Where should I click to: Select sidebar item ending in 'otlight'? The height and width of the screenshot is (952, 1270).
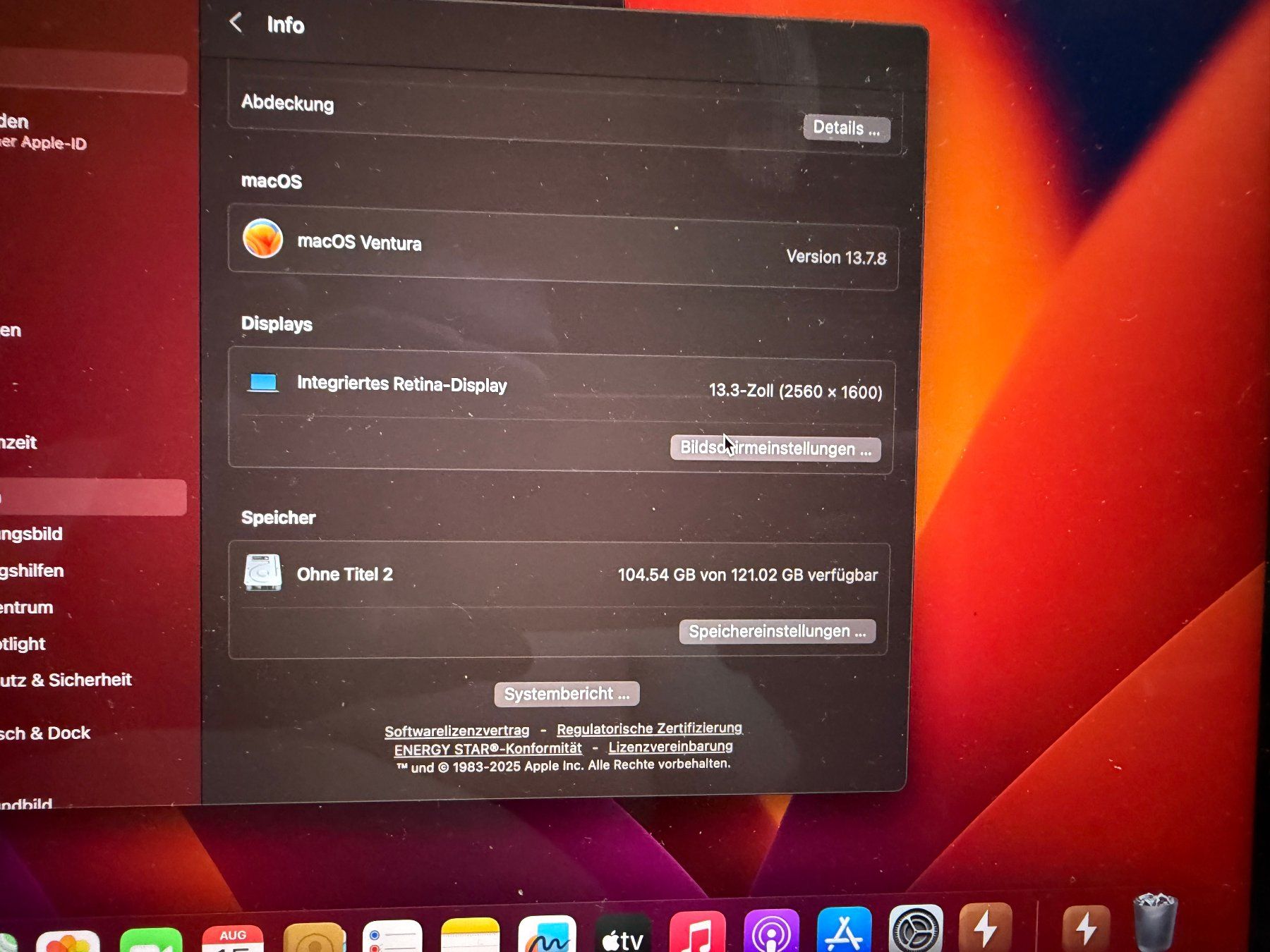(x=23, y=644)
